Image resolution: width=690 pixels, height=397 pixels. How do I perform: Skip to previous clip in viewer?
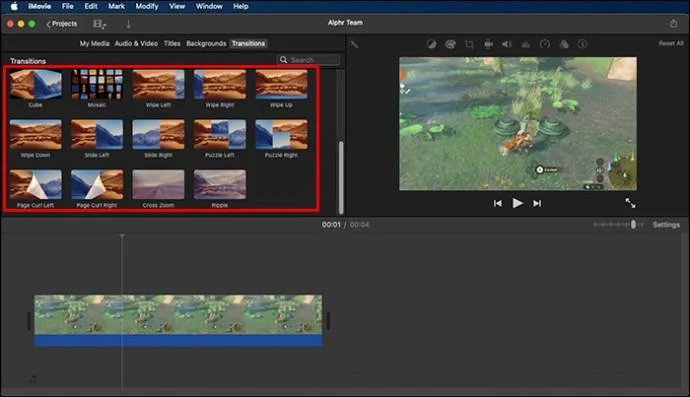click(x=498, y=203)
